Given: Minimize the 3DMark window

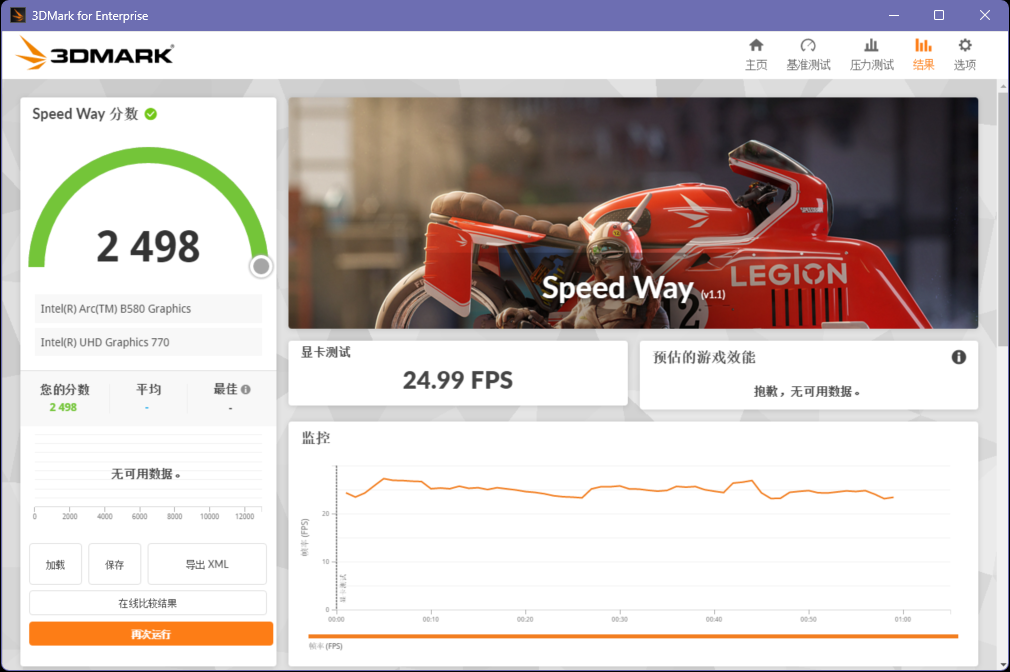Looking at the screenshot, I should (893, 15).
